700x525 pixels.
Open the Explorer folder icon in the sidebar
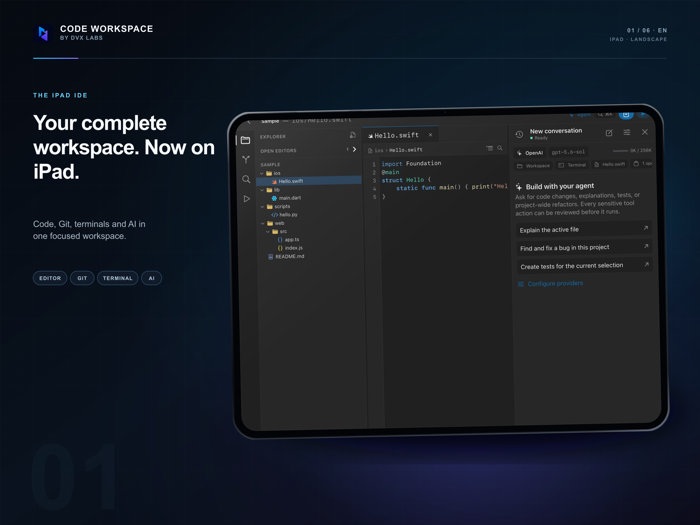(x=245, y=140)
